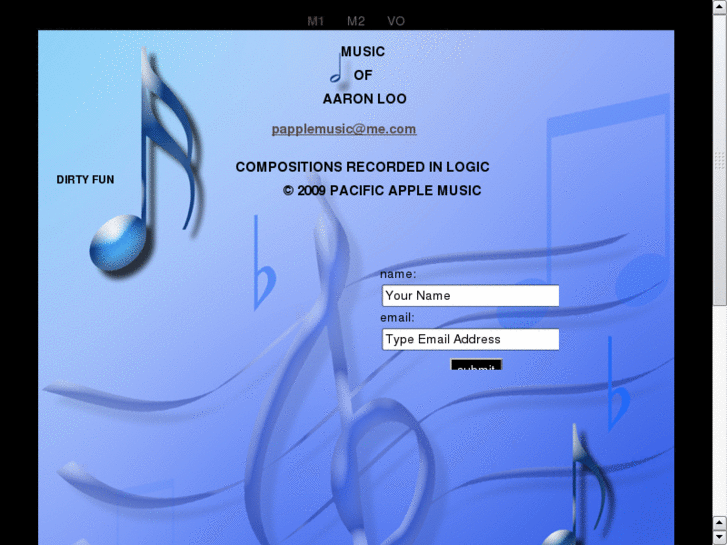727x545 pixels.
Task: Focus the Type Email Address field
Action: [x=471, y=339]
